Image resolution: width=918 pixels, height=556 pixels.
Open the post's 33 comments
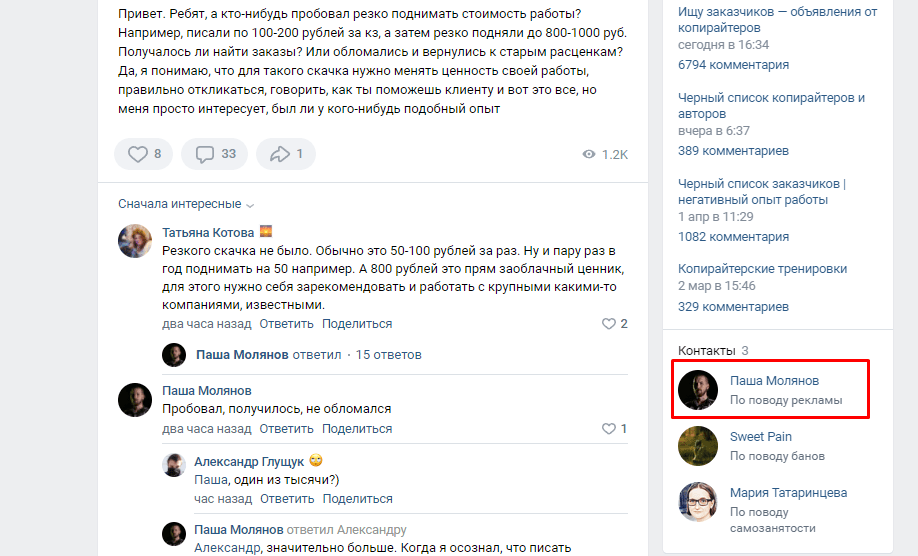(x=205, y=154)
